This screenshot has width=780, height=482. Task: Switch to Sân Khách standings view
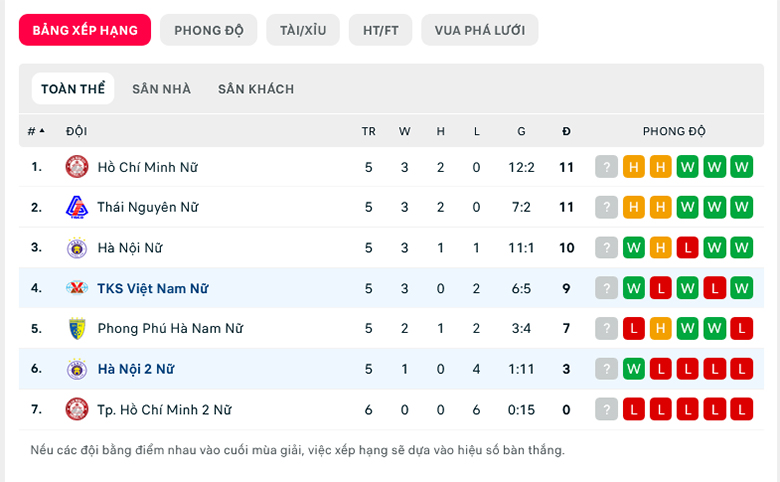point(256,89)
